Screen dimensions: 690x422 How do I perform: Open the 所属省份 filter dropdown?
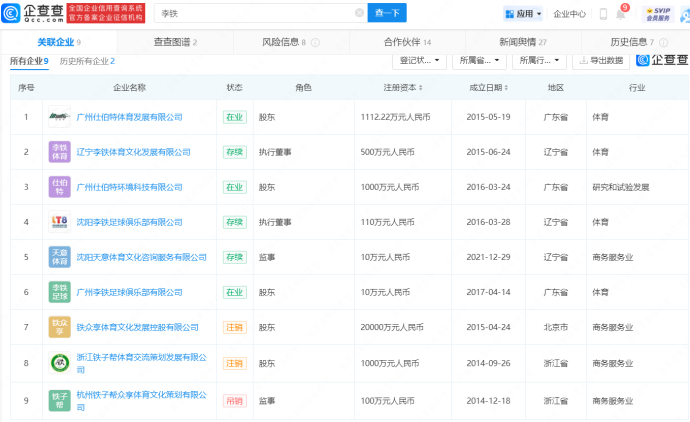point(479,61)
